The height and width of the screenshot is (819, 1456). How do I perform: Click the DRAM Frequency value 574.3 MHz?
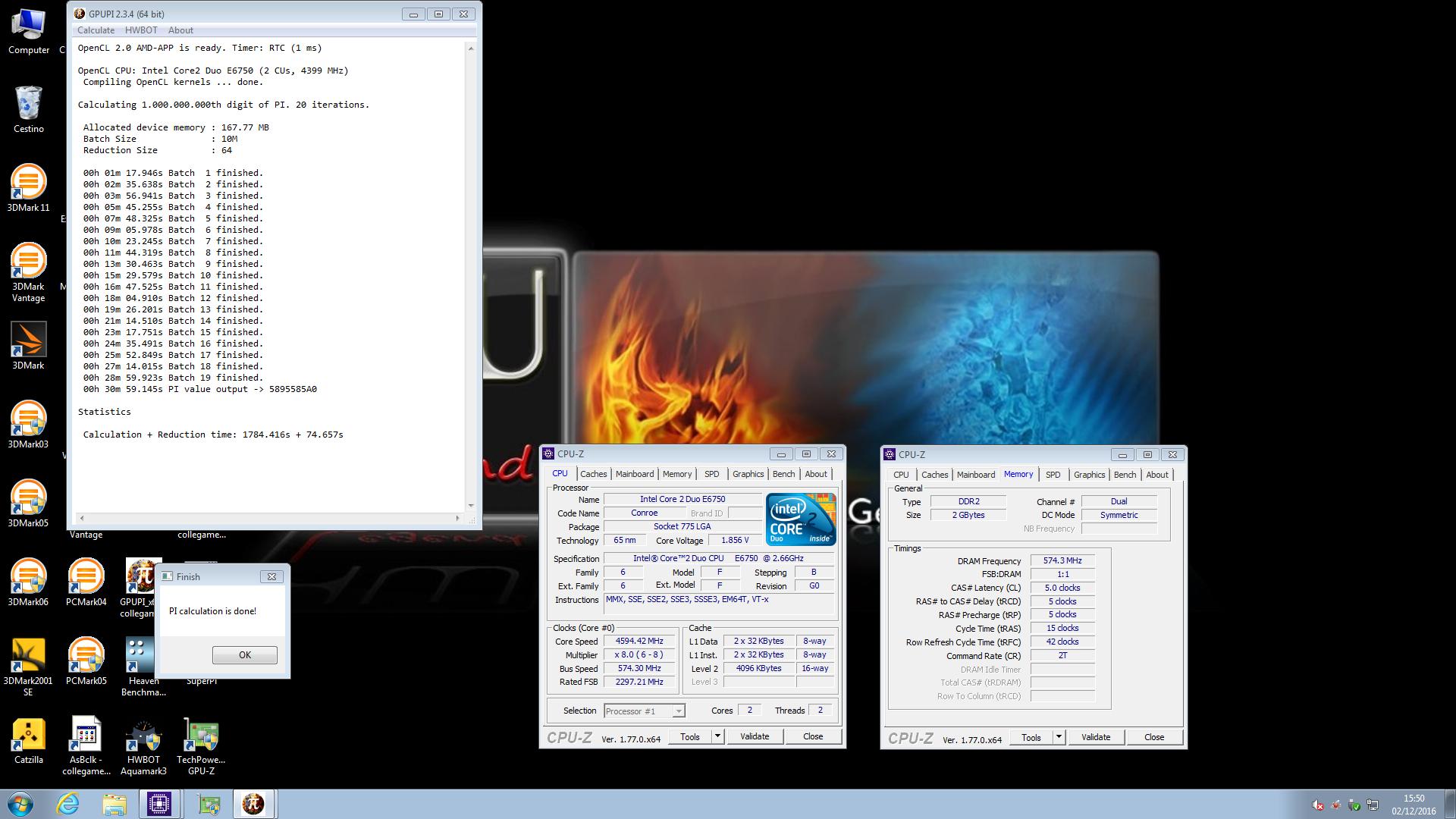[1062, 560]
